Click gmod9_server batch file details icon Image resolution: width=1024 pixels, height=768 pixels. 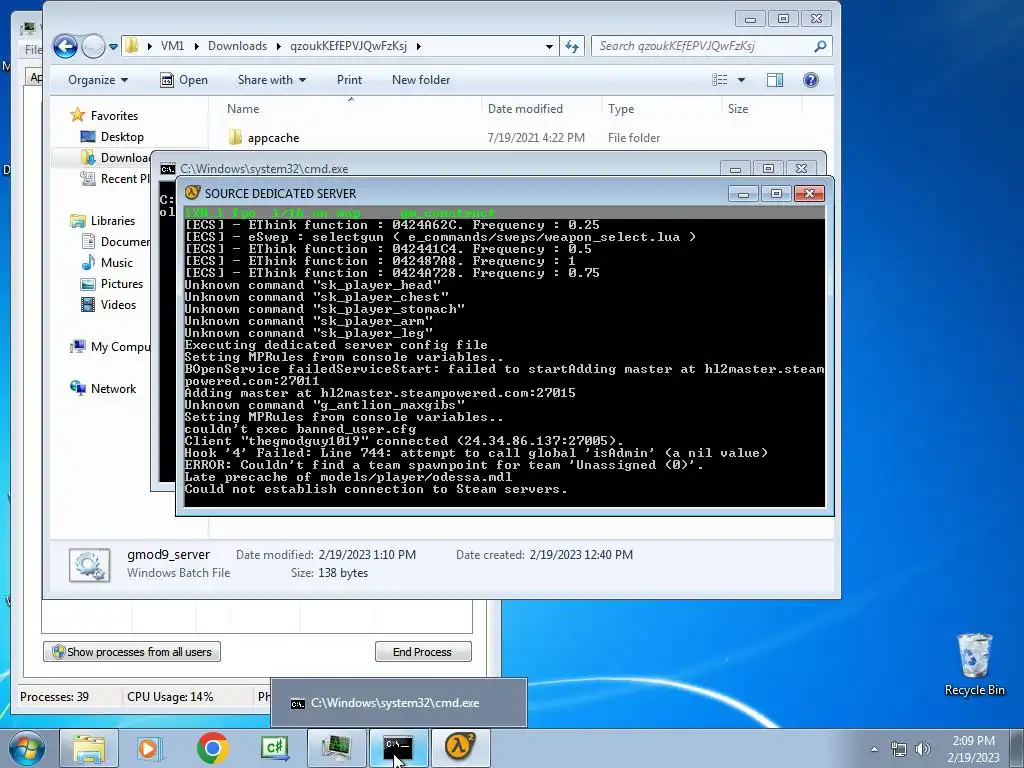[x=89, y=566]
